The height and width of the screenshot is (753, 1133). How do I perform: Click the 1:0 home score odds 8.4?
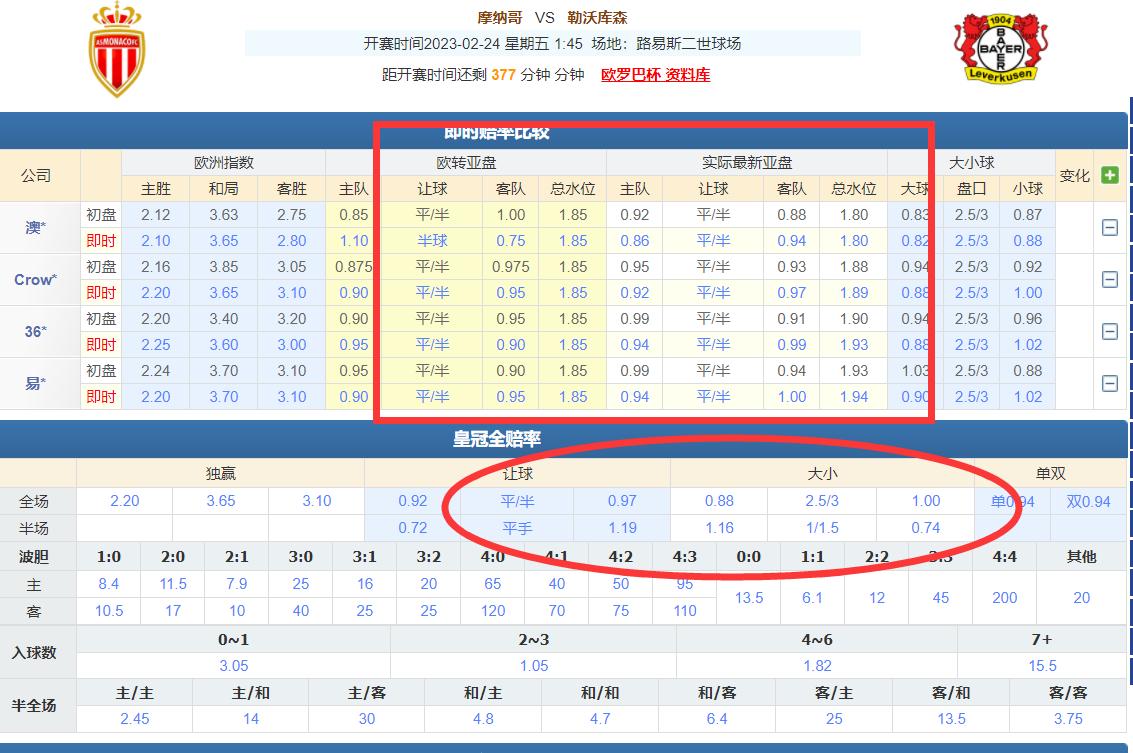point(107,584)
